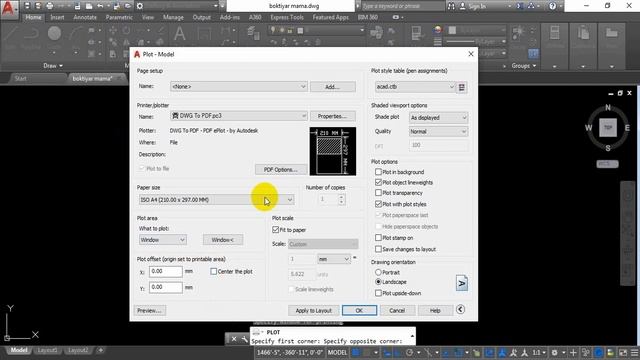Enable Plot in background checkbox

point(378,172)
